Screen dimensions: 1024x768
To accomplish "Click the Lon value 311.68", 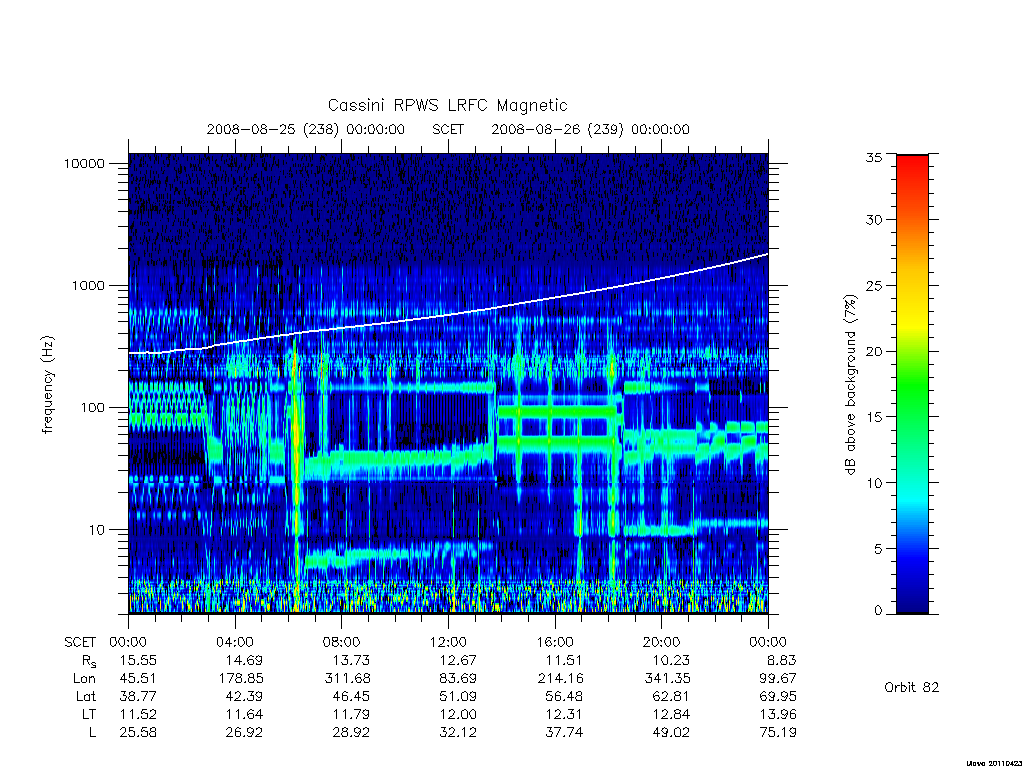I will 347,679.
